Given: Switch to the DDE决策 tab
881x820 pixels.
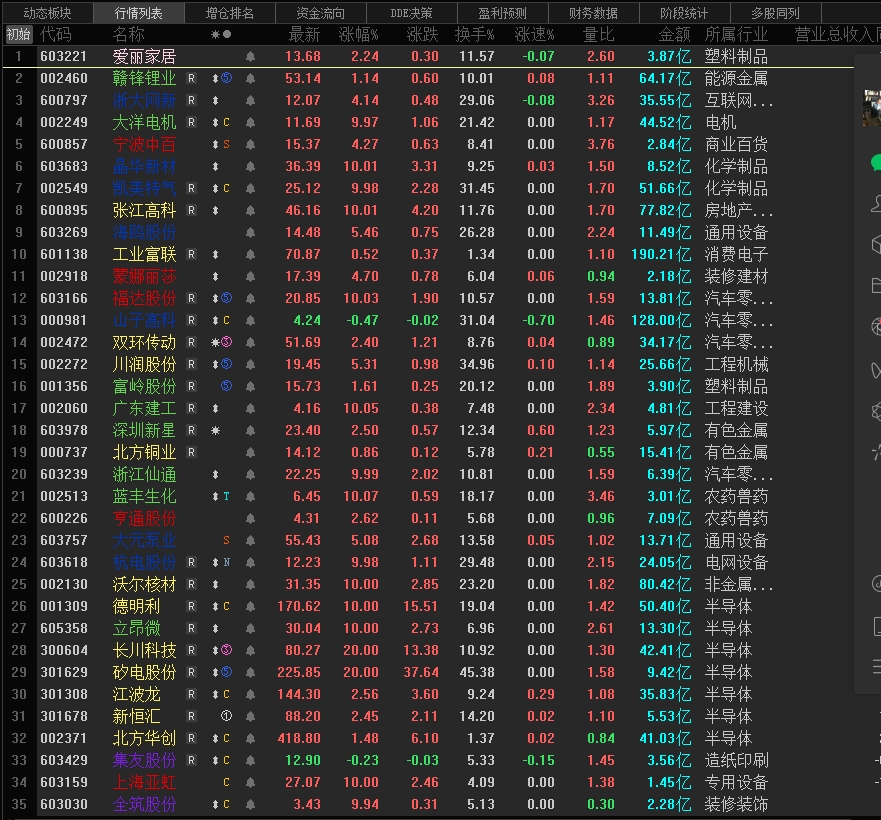Looking at the screenshot, I should (411, 12).
